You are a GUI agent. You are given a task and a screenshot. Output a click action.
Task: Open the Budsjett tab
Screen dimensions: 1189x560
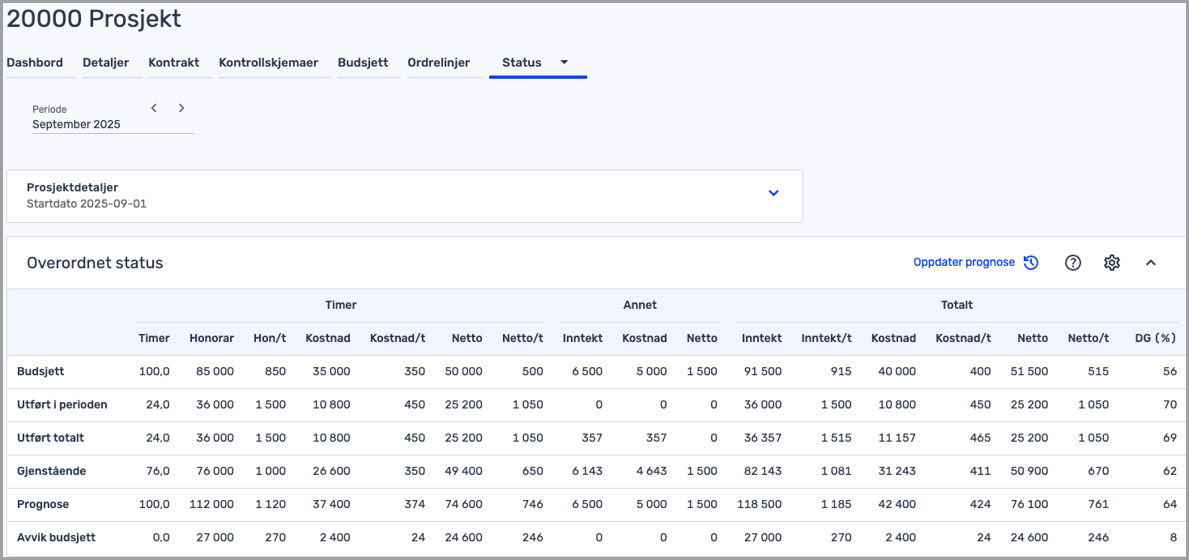coord(362,62)
